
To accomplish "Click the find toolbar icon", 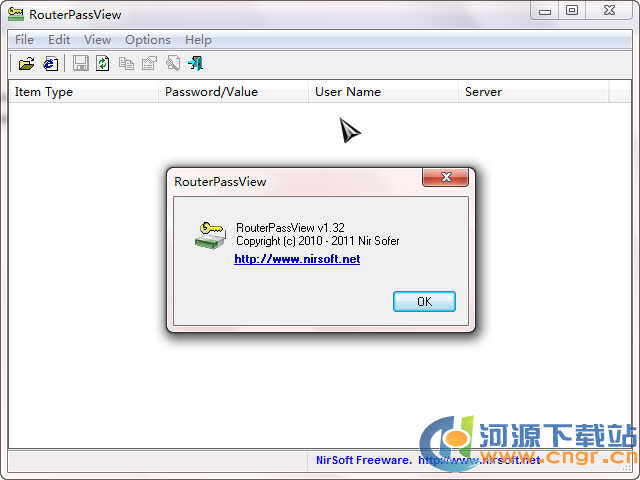I will (173, 64).
